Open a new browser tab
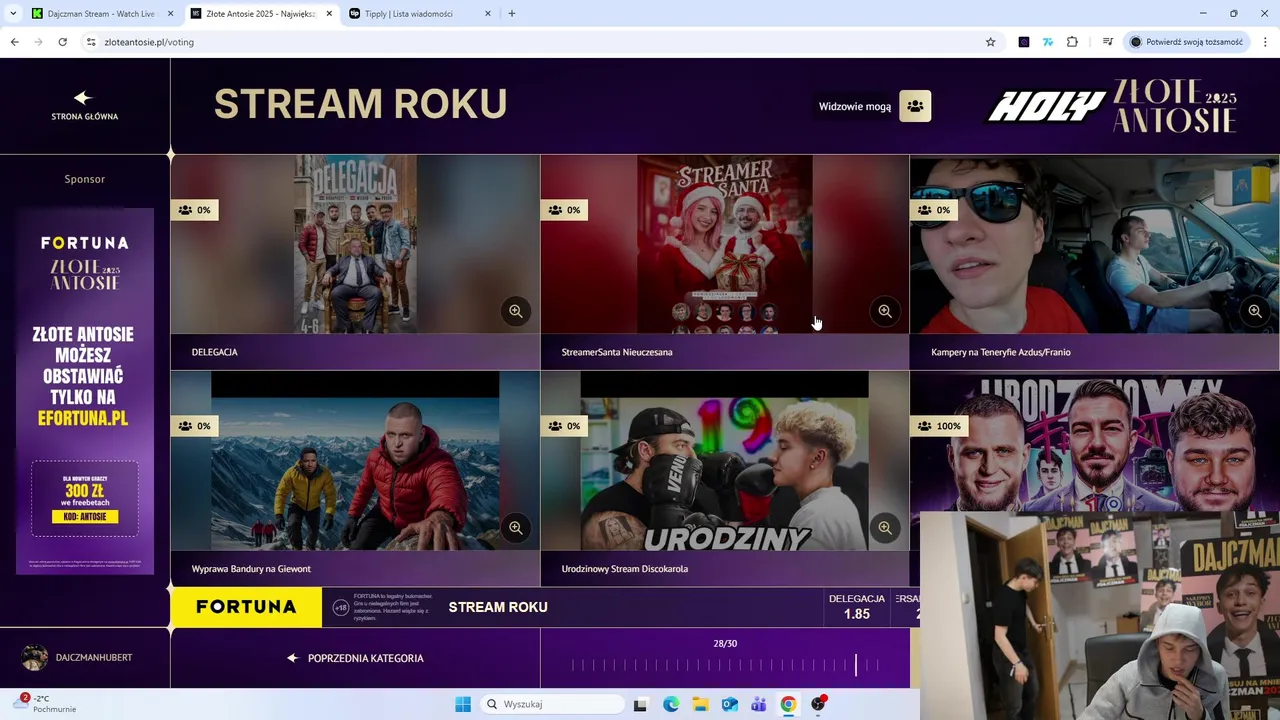 tap(512, 13)
